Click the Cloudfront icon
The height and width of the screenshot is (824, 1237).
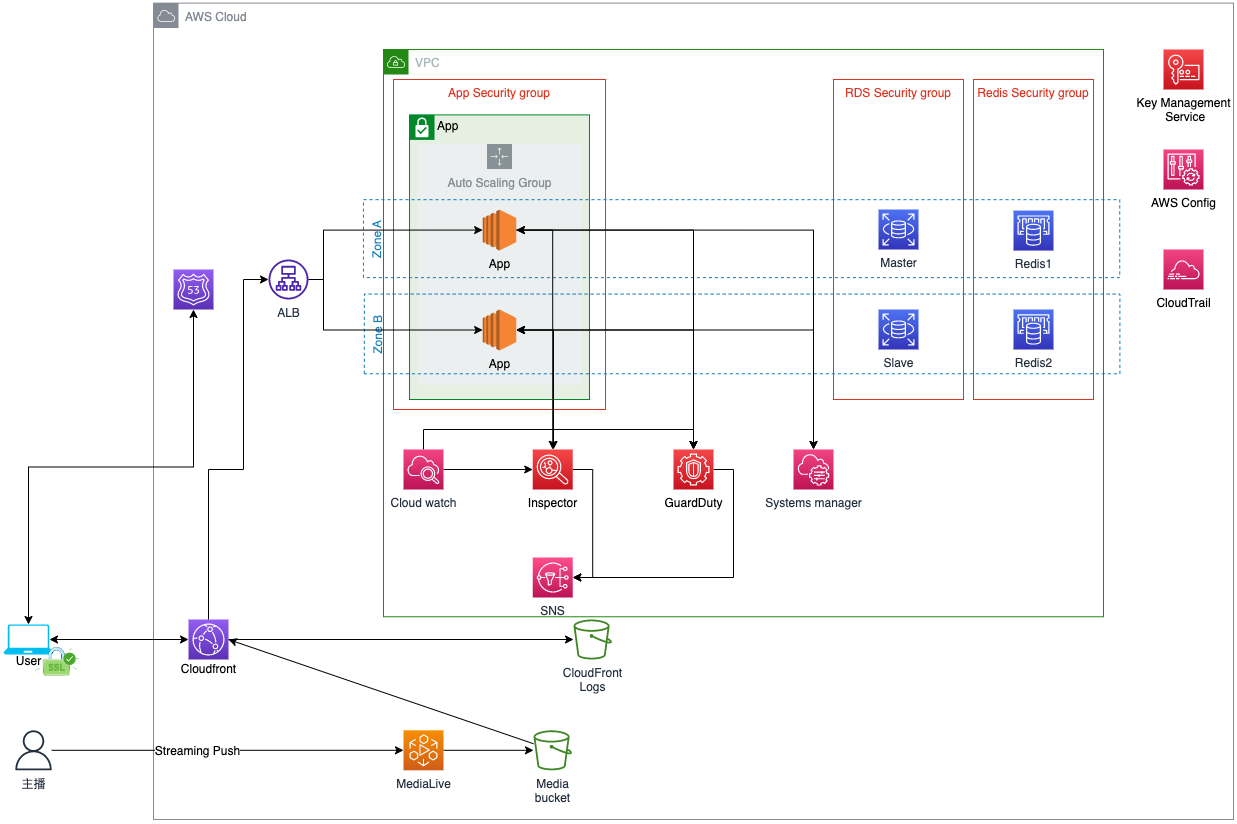click(x=208, y=639)
